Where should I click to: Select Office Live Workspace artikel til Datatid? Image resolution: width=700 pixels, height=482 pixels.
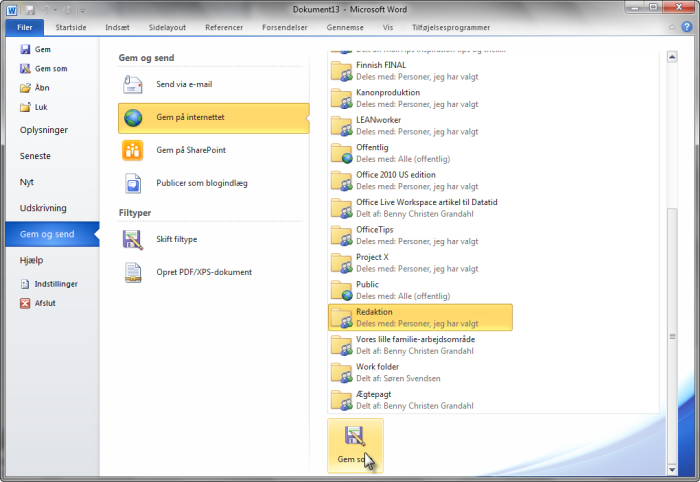click(420, 208)
